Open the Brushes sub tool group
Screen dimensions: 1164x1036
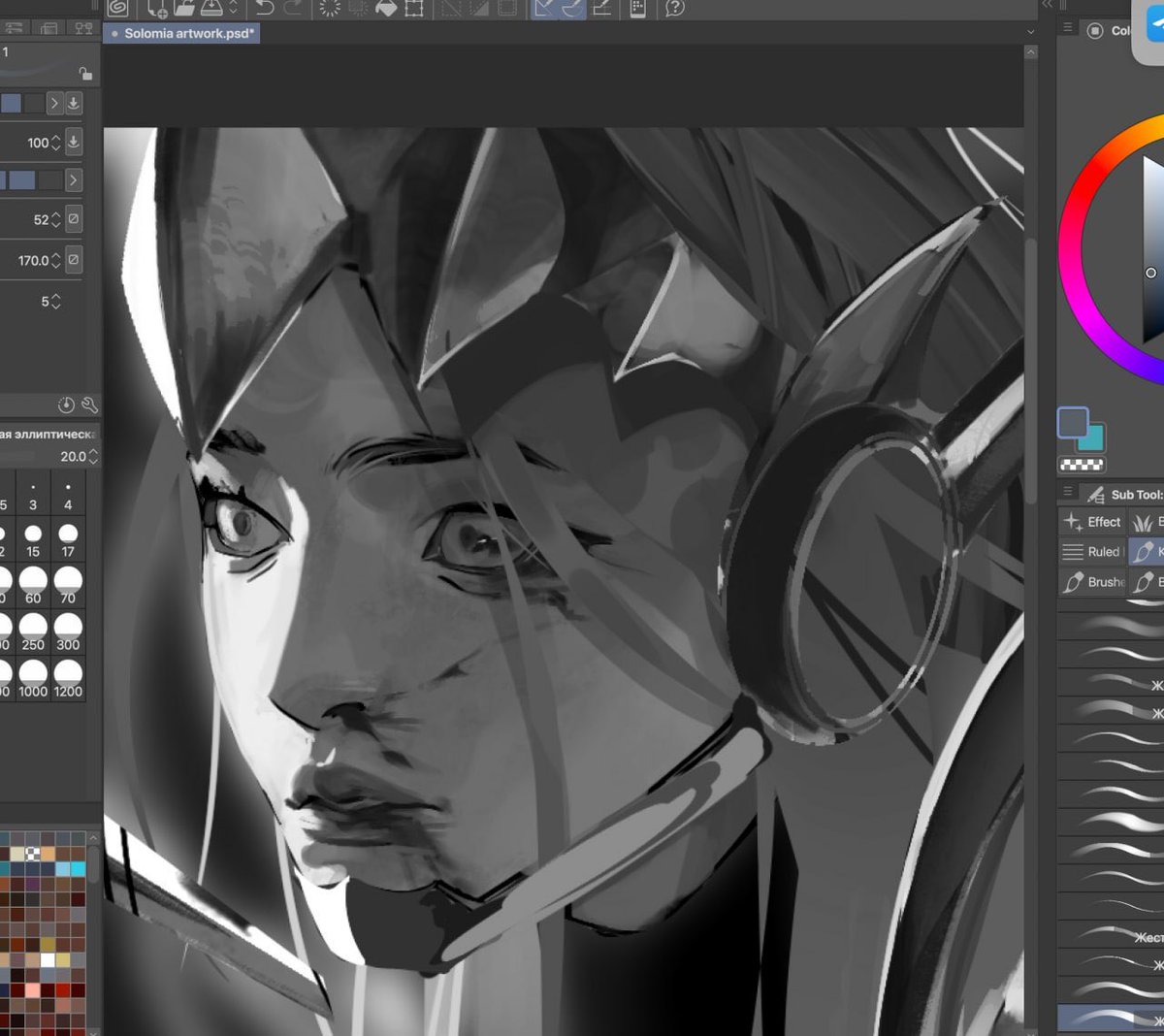(1092, 582)
